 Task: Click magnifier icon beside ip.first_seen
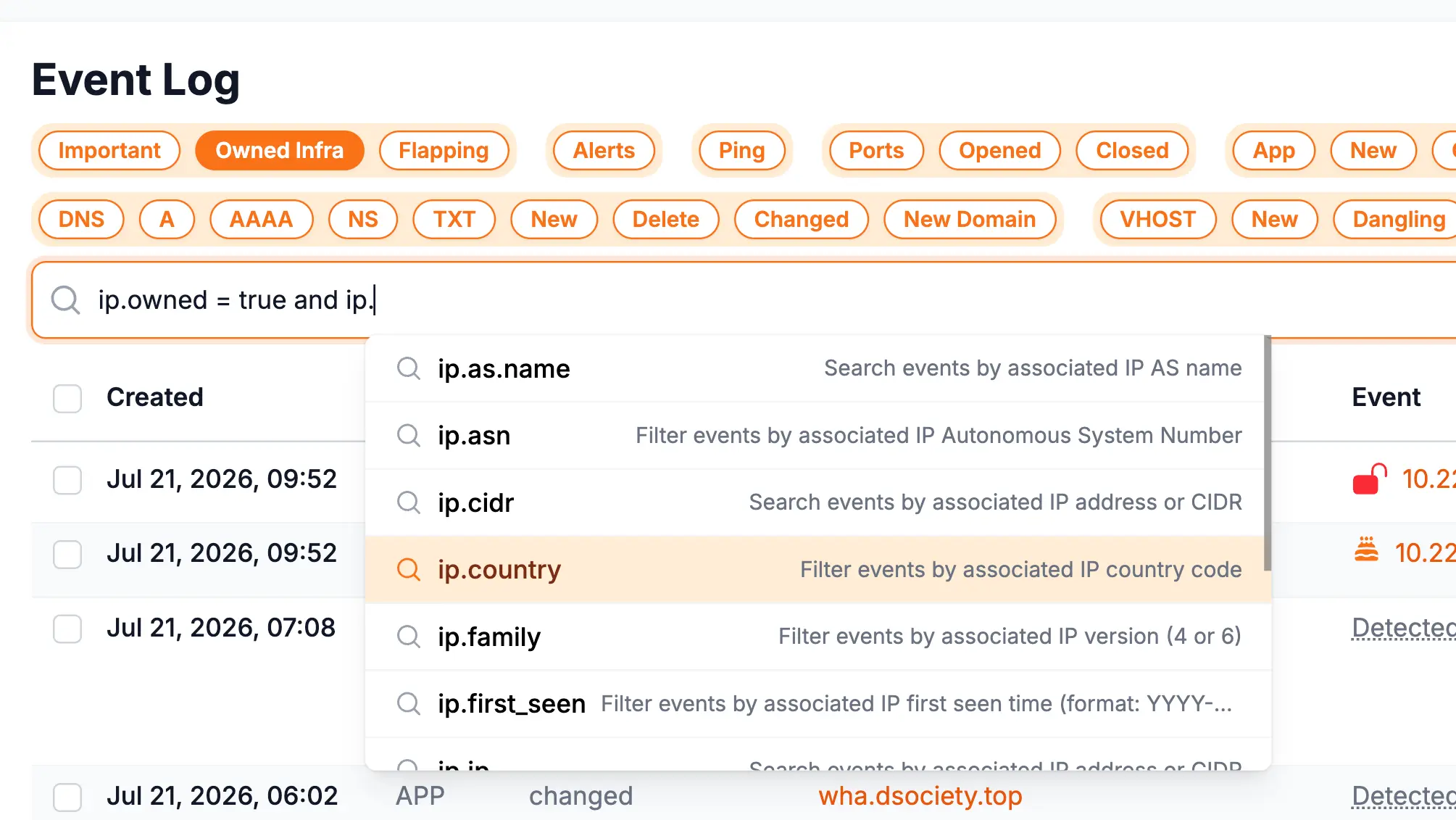point(409,703)
